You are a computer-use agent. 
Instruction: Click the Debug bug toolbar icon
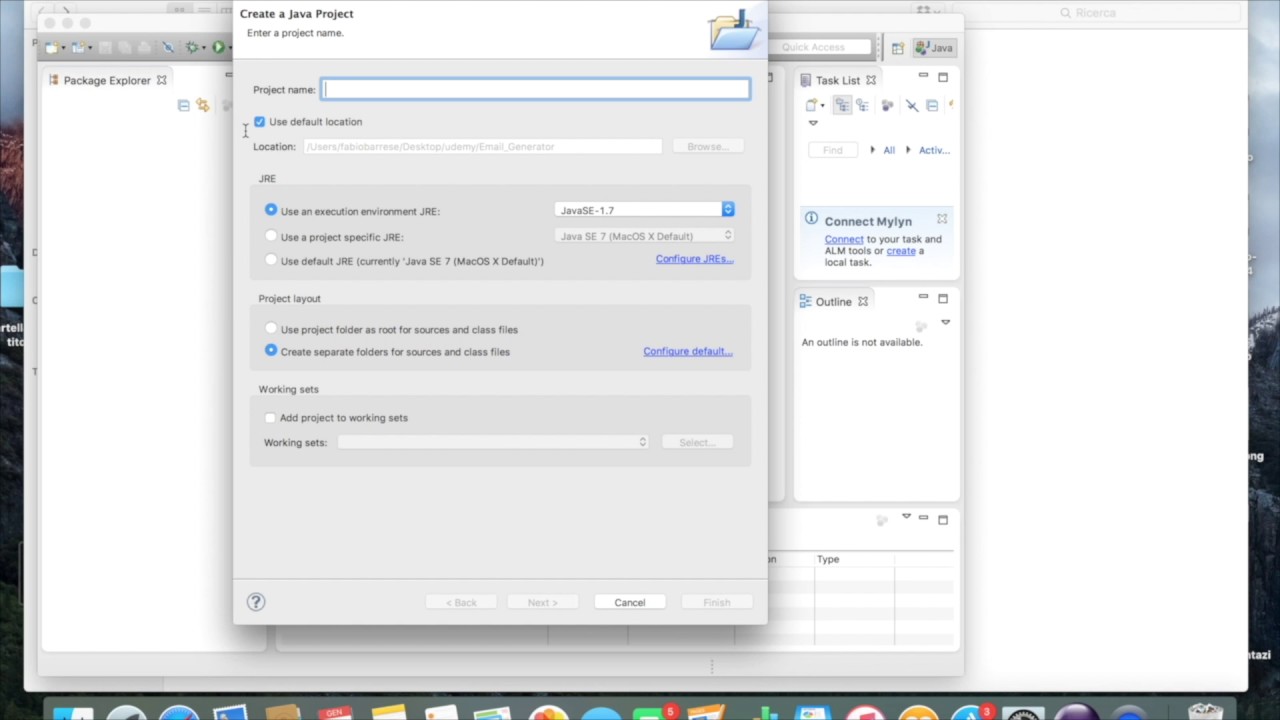coord(191,47)
